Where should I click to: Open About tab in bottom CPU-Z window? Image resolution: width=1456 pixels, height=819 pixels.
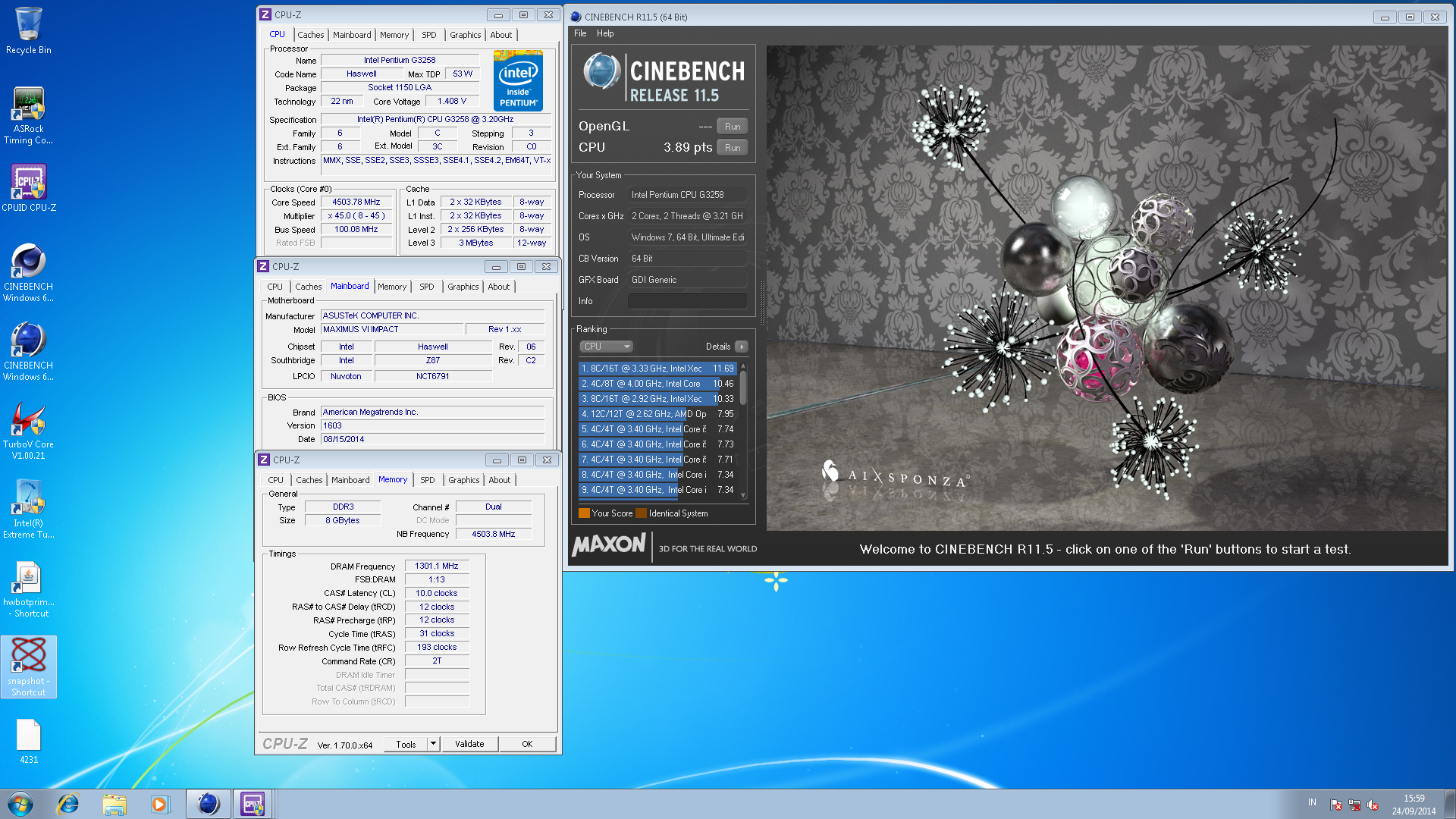point(499,480)
